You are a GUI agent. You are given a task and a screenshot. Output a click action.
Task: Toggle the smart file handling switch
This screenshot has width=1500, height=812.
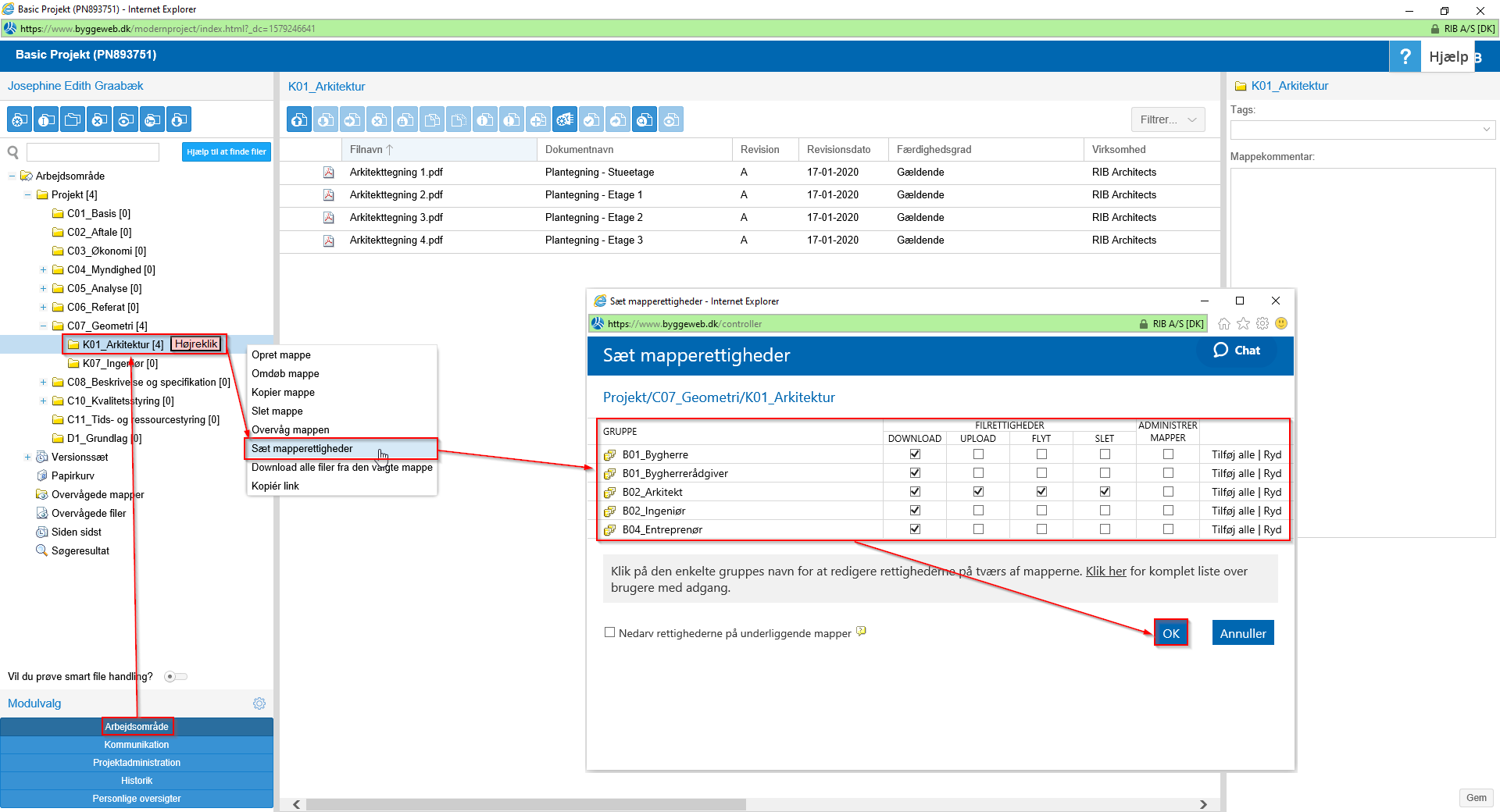coord(176,677)
